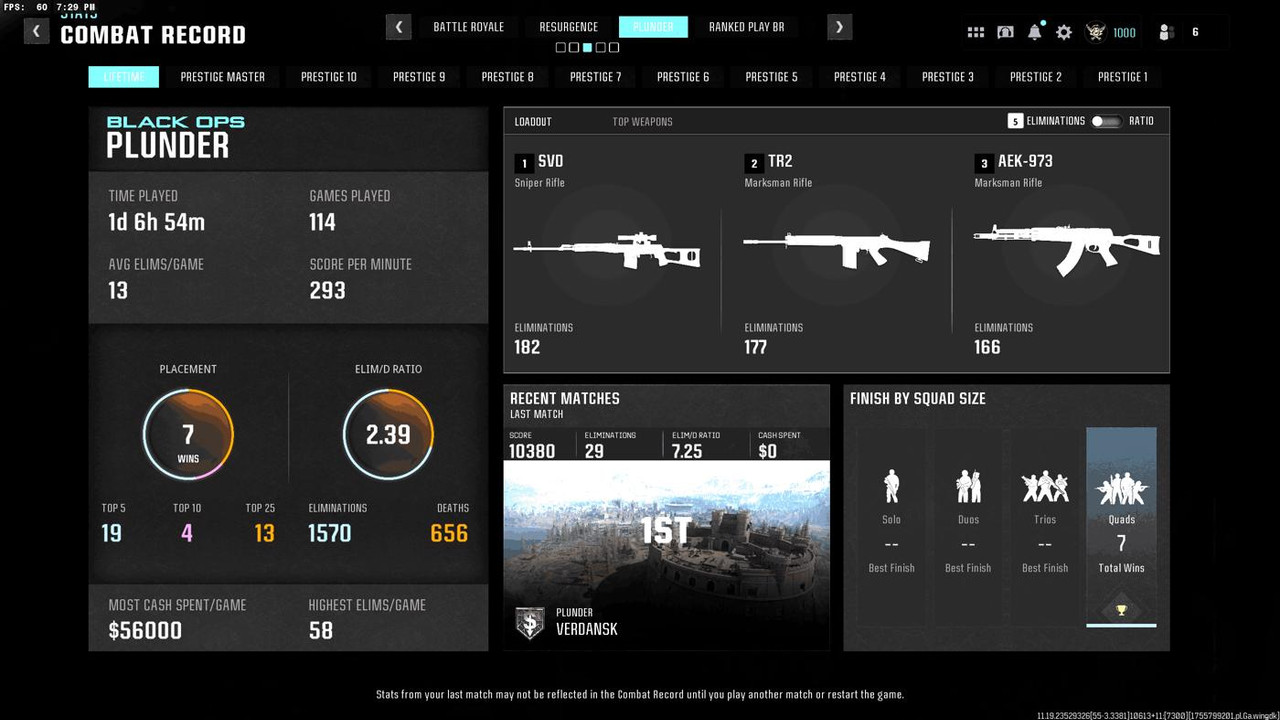Click the trophy icon under Quads
Screen dimensions: 1280x720
click(1122, 610)
